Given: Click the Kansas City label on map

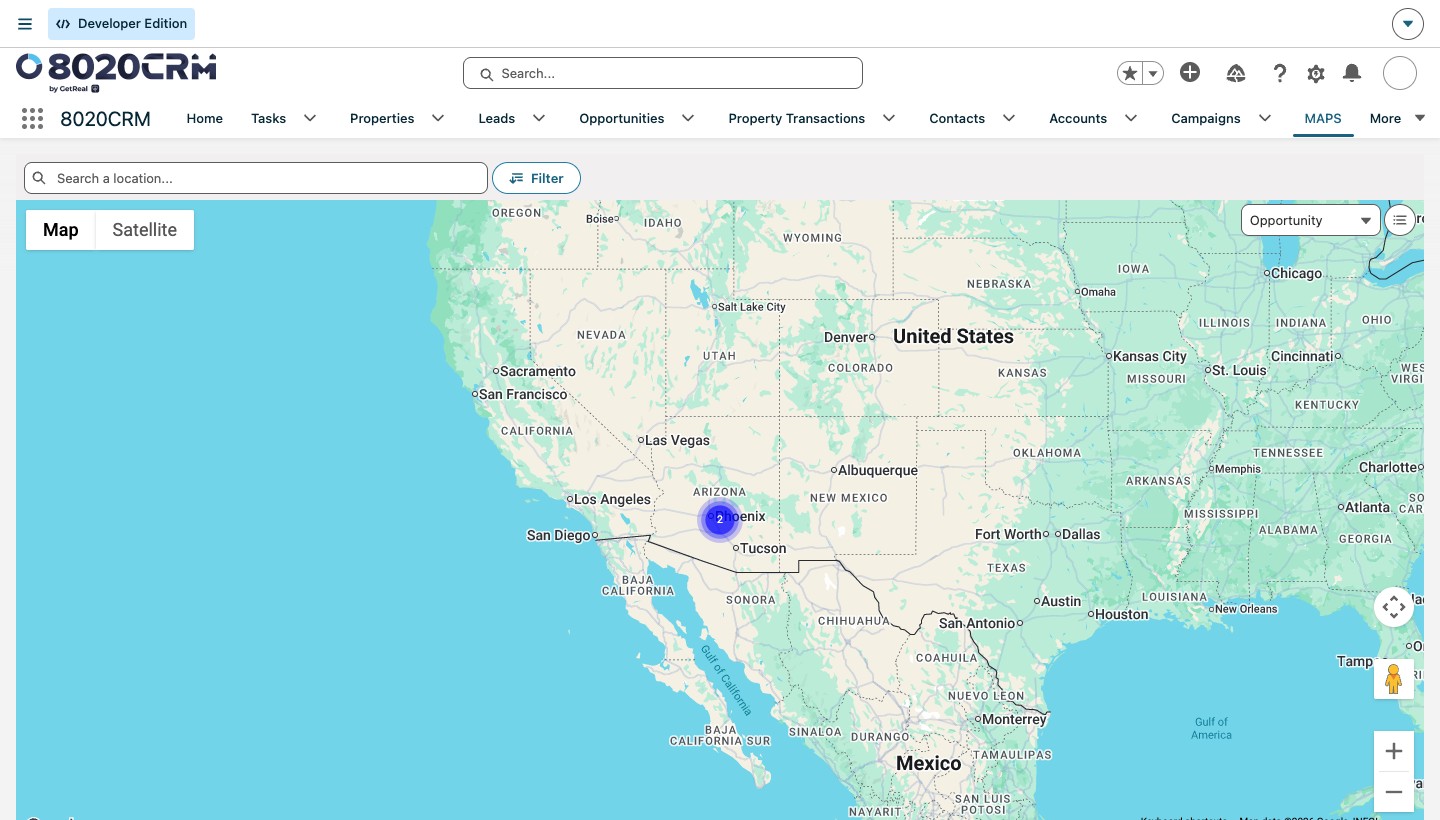Looking at the screenshot, I should [1150, 356].
